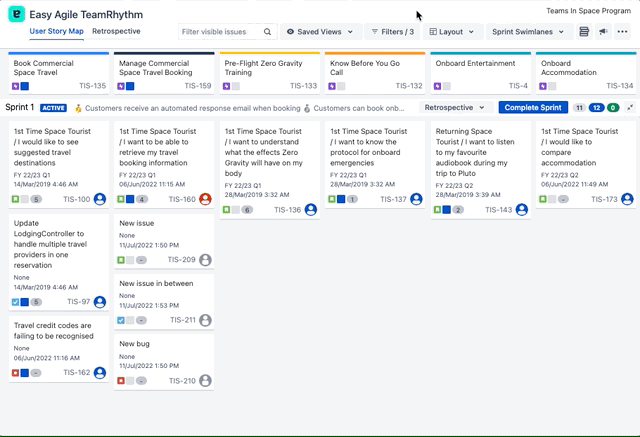Click the Know Before You Go Call epic title

[x=365, y=68]
